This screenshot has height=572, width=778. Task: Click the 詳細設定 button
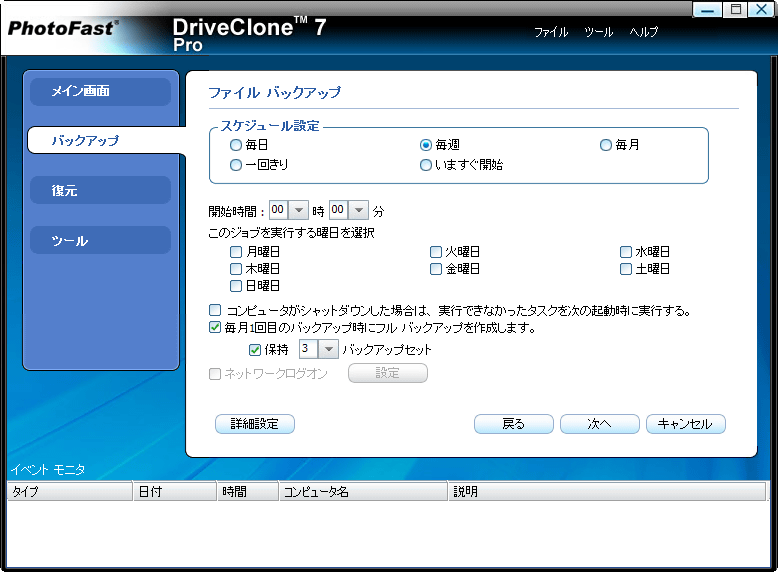255,424
